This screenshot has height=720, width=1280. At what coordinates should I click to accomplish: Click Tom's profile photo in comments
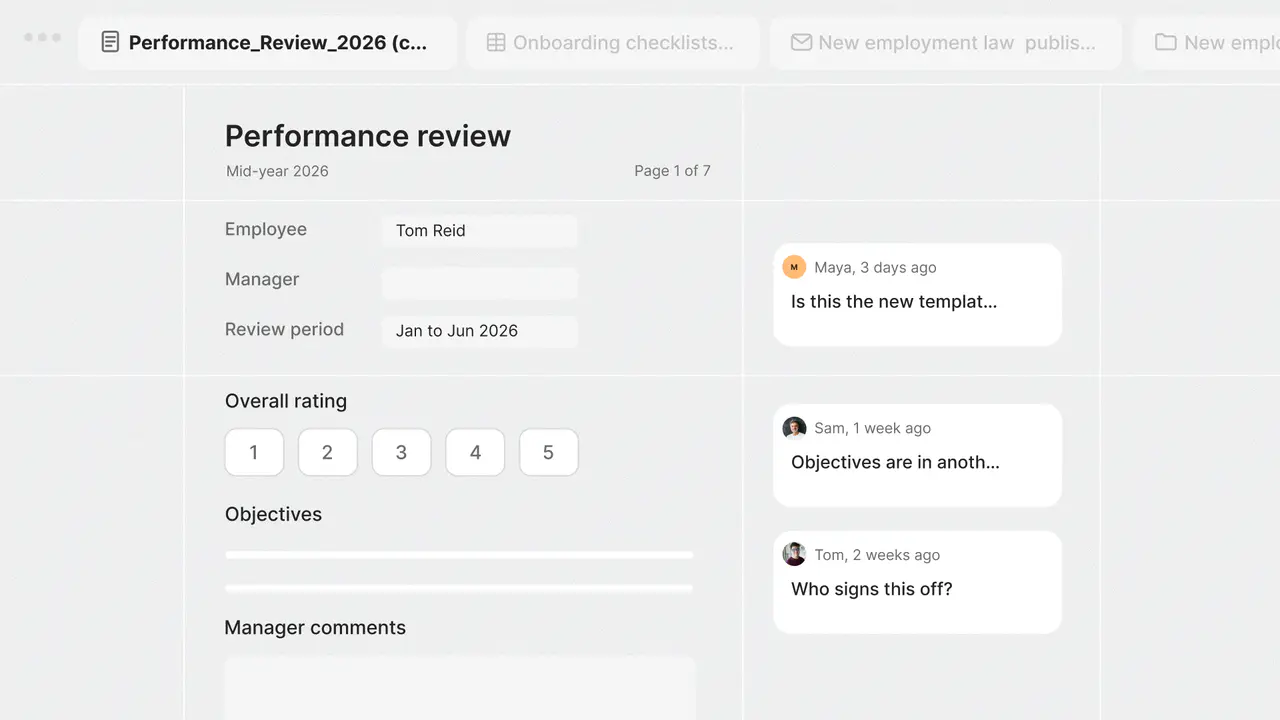(794, 555)
